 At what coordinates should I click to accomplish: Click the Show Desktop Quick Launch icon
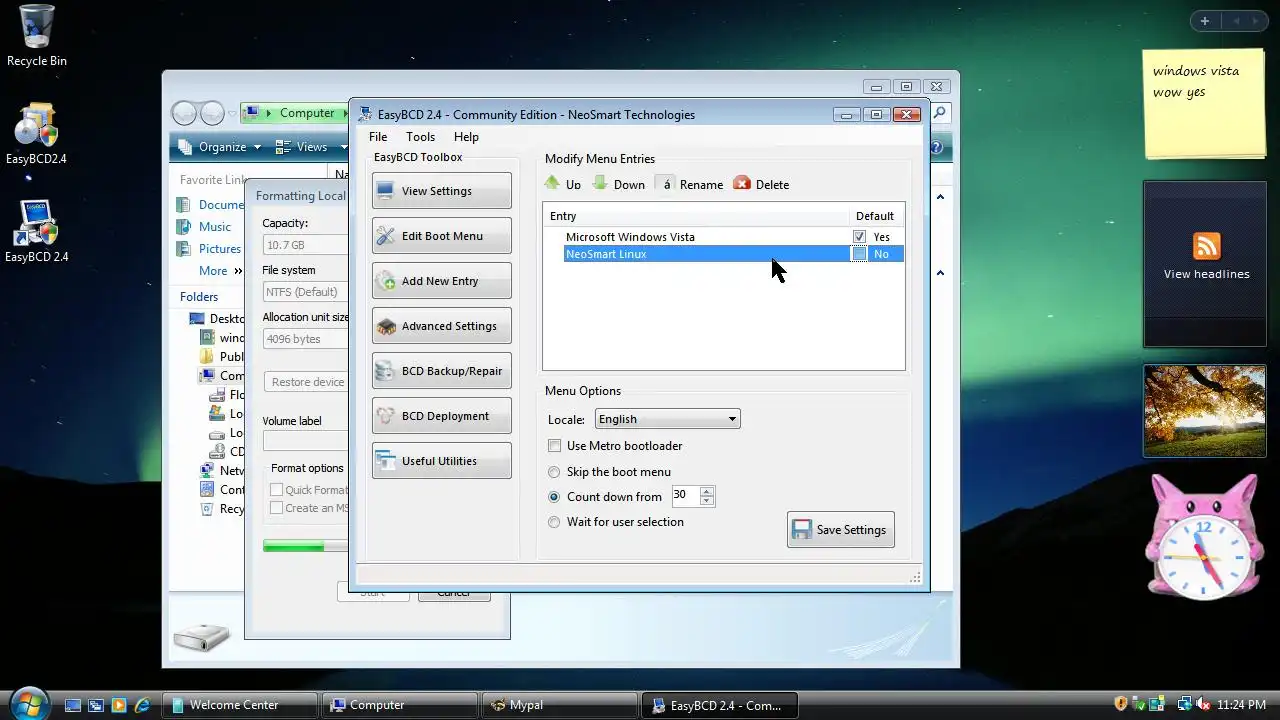pyautogui.click(x=72, y=705)
